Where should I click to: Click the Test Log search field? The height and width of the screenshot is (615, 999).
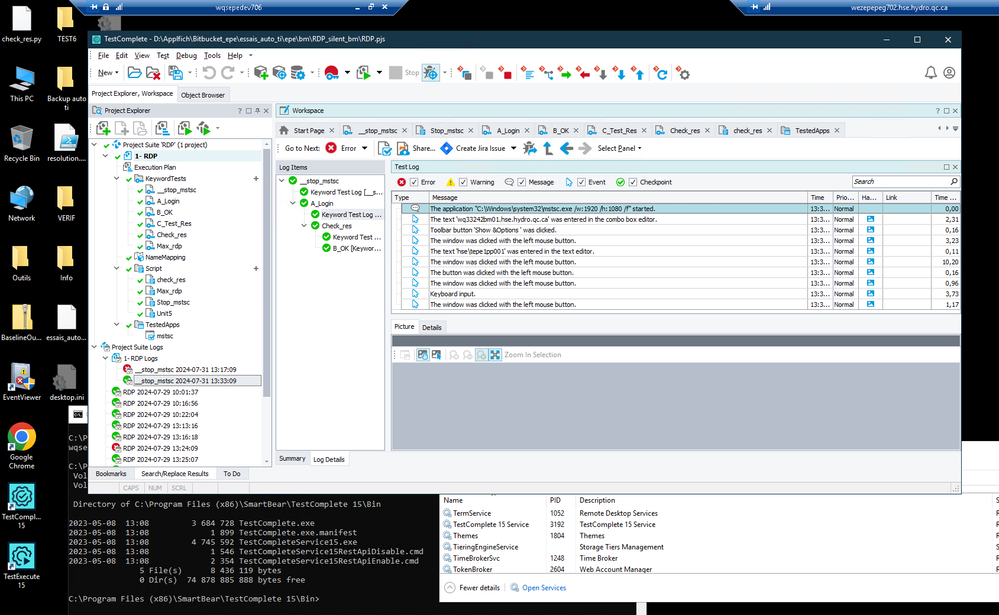(x=900, y=182)
